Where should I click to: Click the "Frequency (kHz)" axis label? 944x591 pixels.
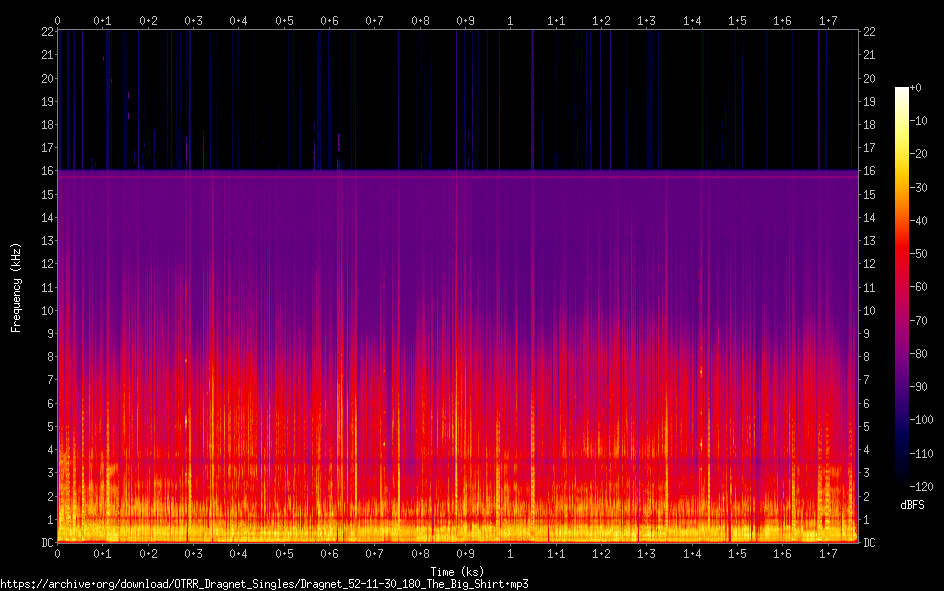pyautogui.click(x=16, y=286)
